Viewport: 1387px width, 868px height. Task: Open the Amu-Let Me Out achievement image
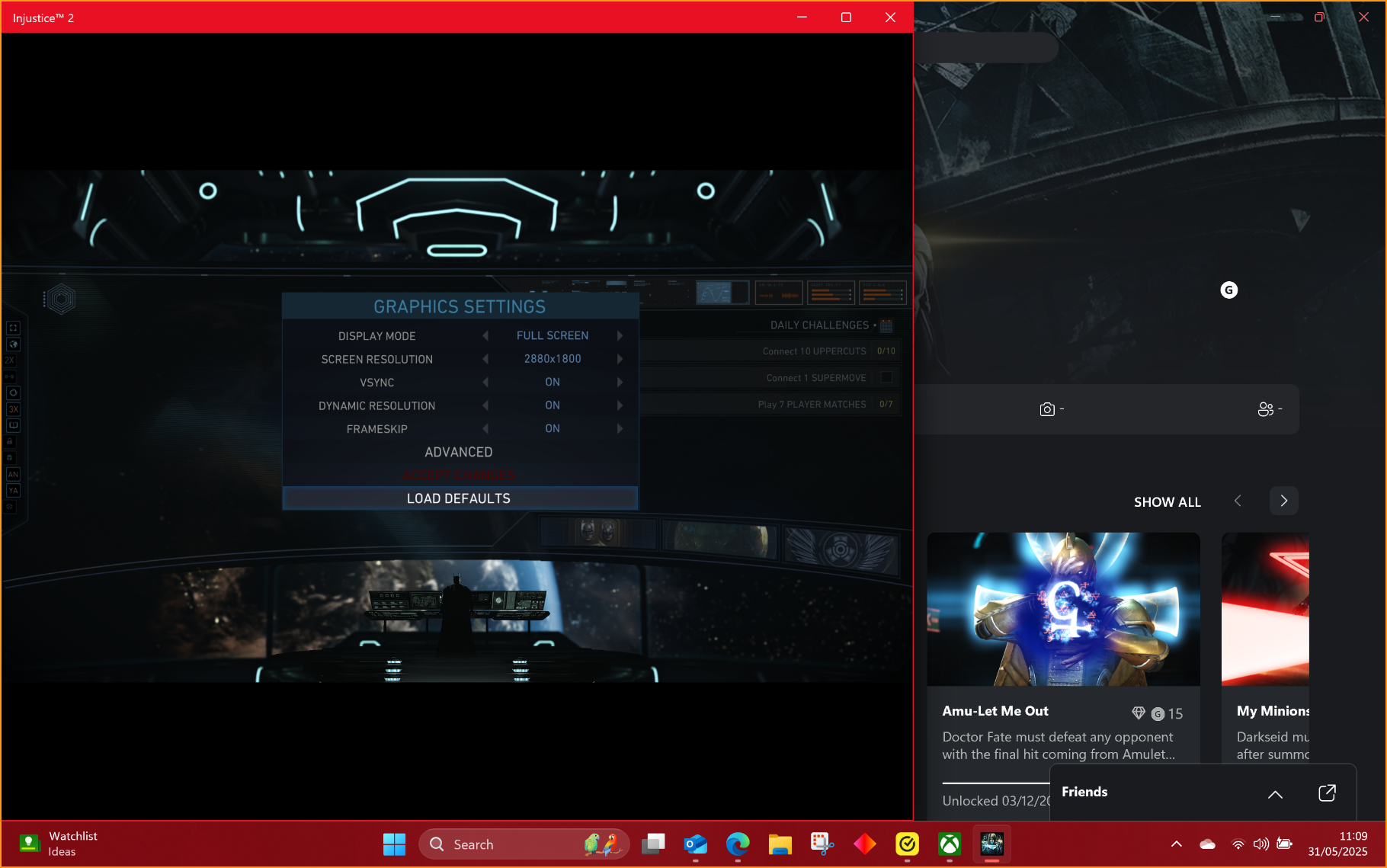tap(1063, 609)
